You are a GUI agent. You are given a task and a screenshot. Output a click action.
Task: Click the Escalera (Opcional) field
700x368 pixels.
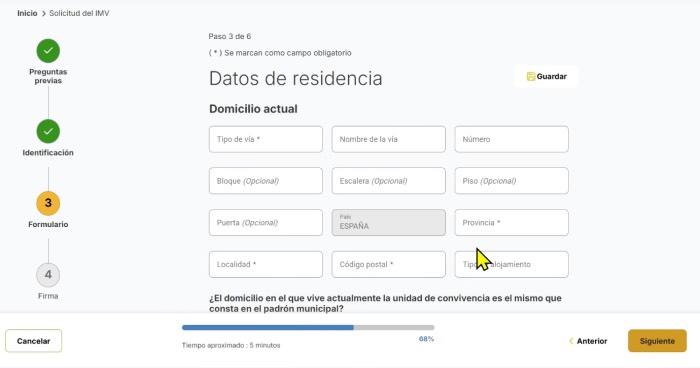(388, 181)
